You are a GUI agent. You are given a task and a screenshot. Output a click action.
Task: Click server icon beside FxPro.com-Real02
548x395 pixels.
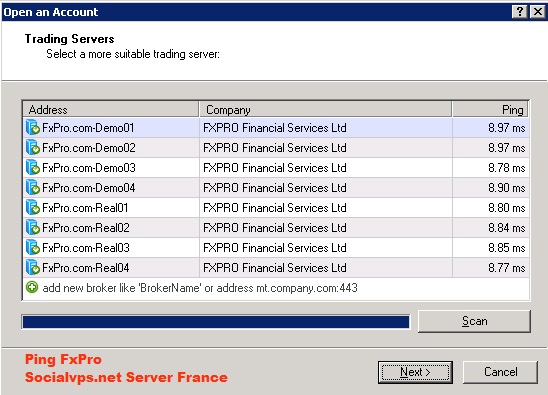(33, 228)
